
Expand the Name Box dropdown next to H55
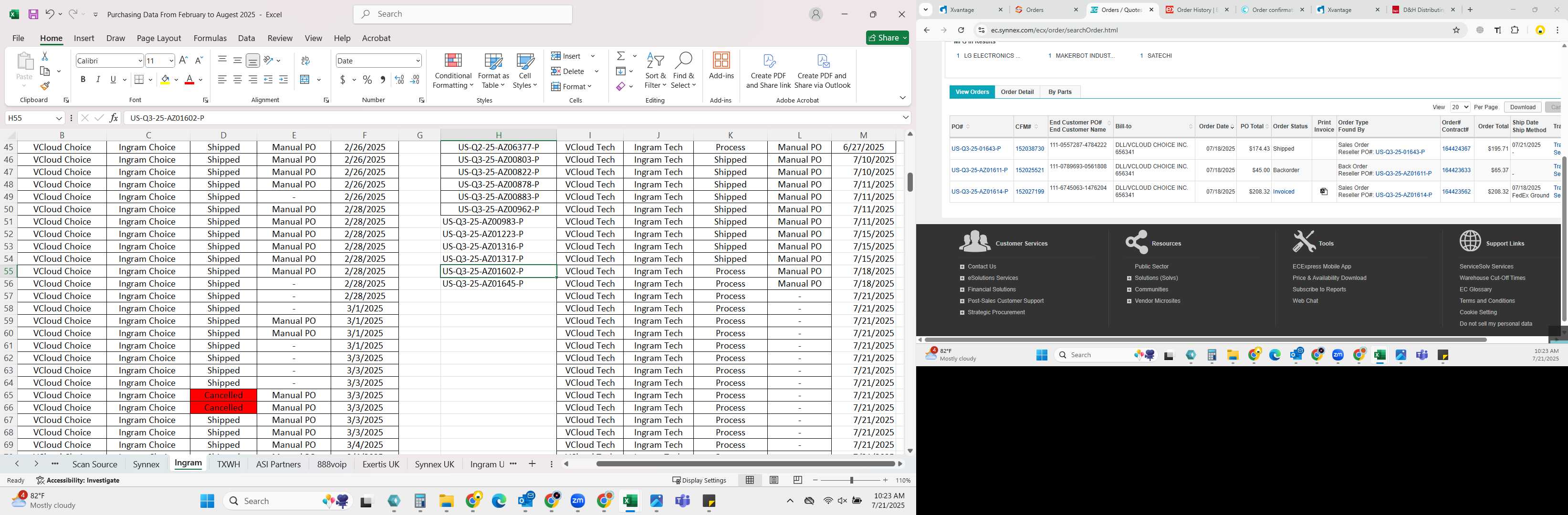tap(59, 118)
